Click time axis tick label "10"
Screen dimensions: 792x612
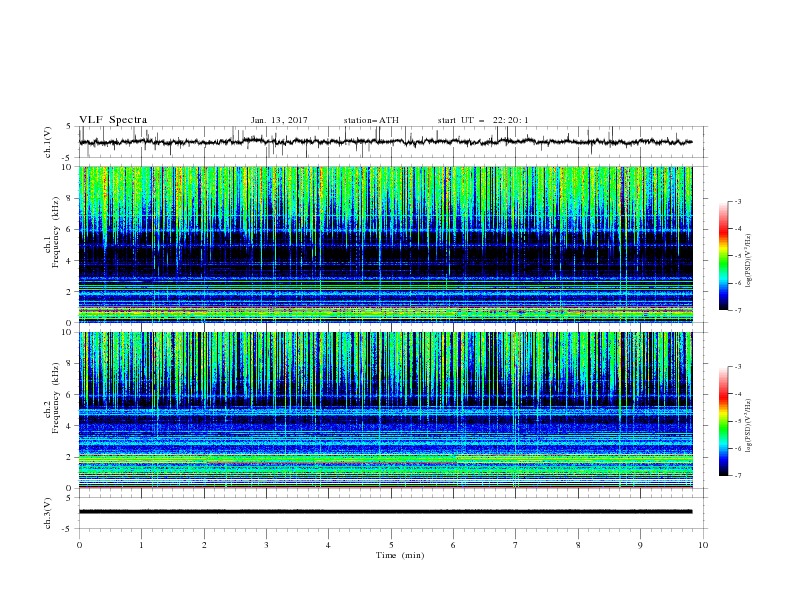pyautogui.click(x=703, y=545)
